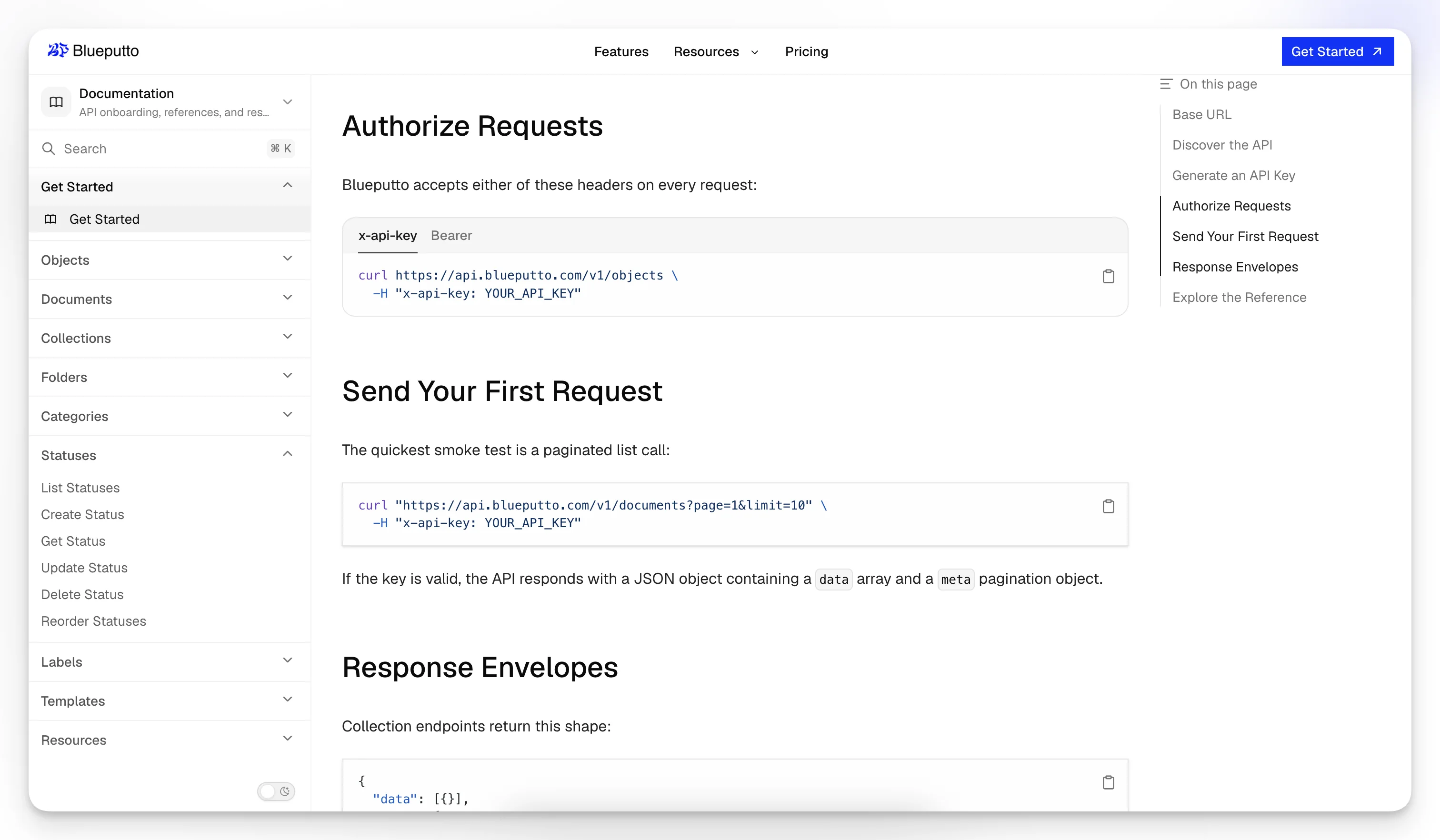Open the Resources menu in top navigation
1440x840 pixels.
tap(716, 51)
